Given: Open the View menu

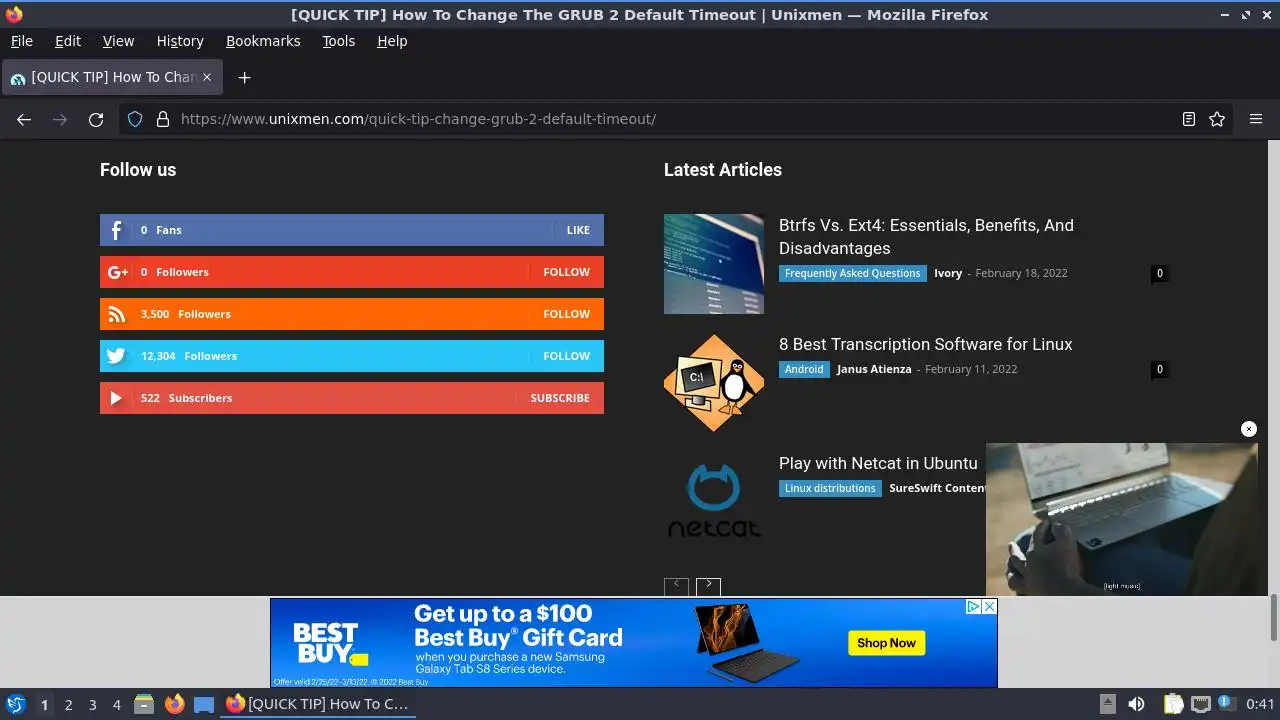Looking at the screenshot, I should click(118, 41).
